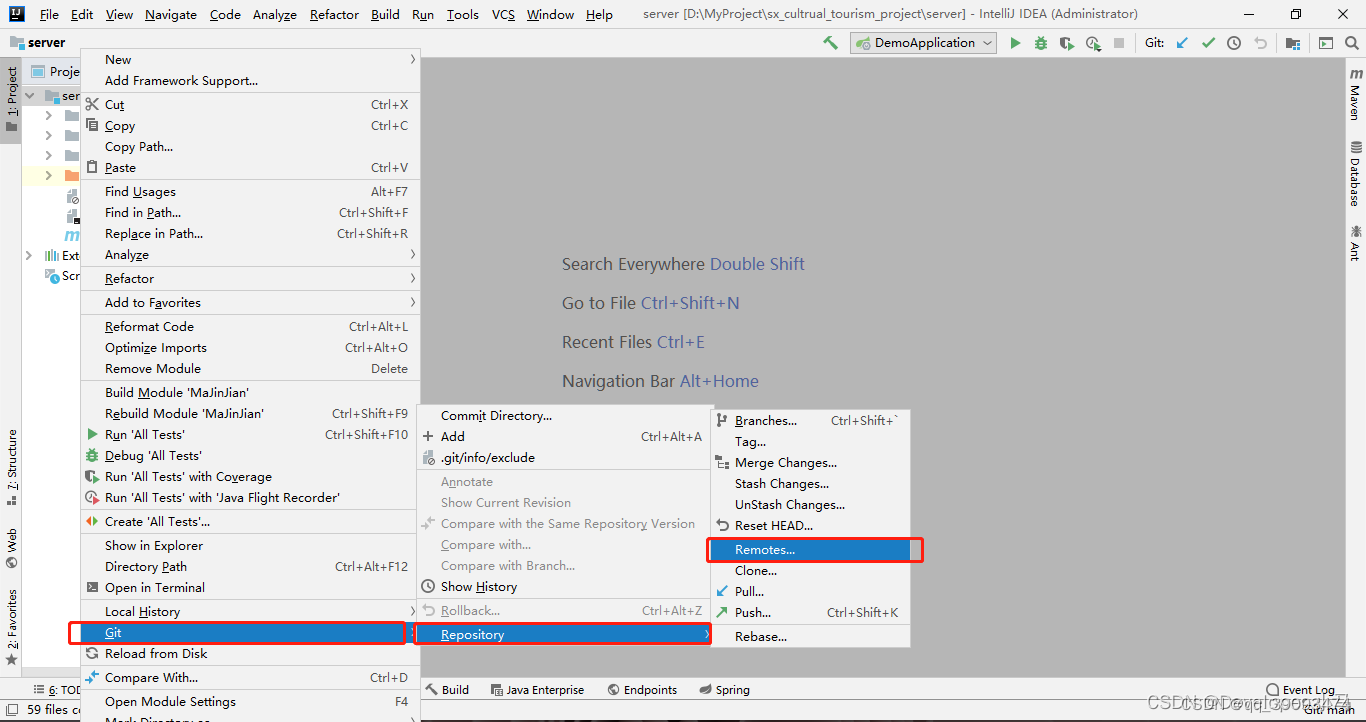
Task: Click the gray stop square icon
Action: coord(1119,43)
